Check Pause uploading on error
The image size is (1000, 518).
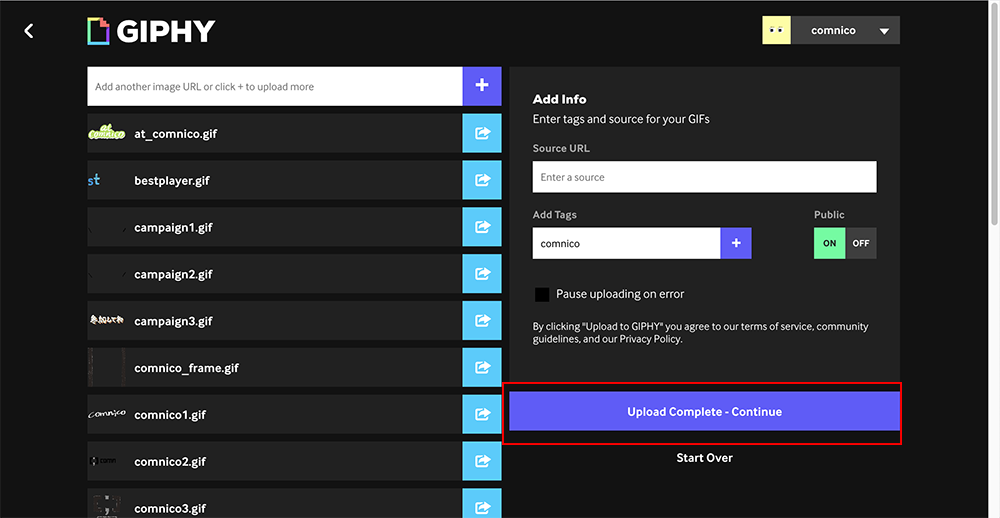[x=542, y=294]
